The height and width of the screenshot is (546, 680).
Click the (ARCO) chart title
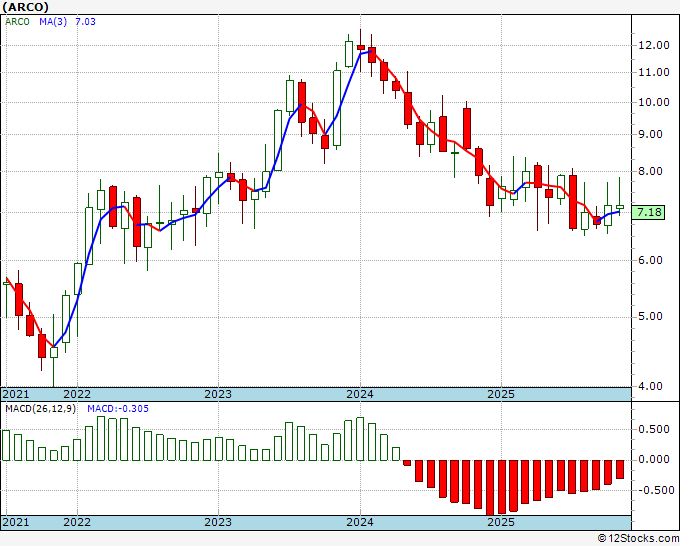(26, 7)
